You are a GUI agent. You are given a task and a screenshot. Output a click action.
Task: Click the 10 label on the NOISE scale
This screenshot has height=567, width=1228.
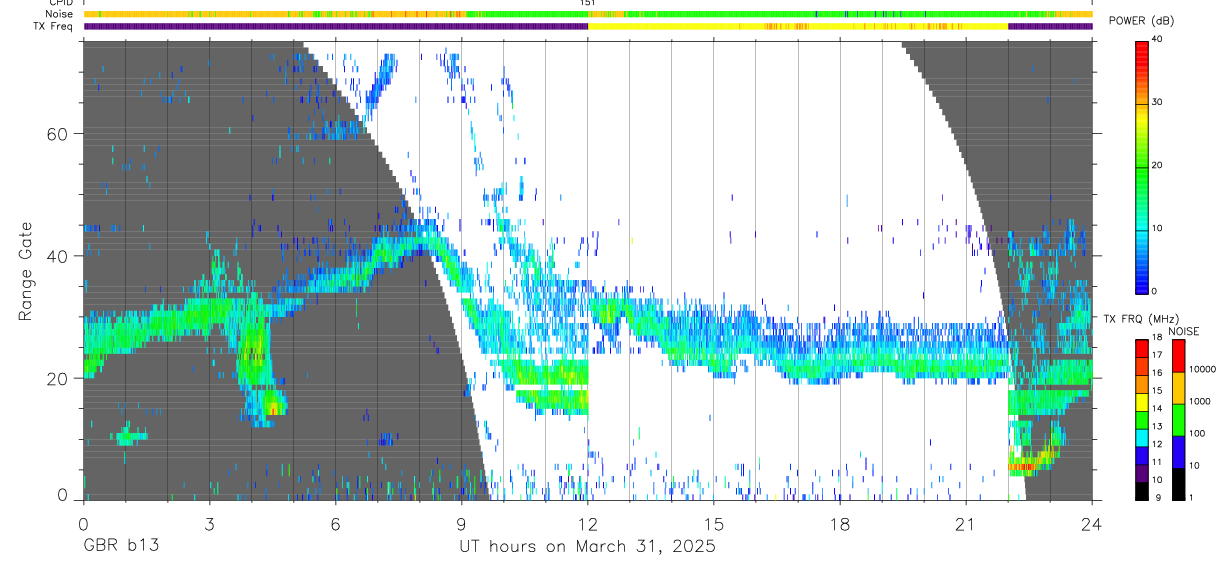point(1195,466)
